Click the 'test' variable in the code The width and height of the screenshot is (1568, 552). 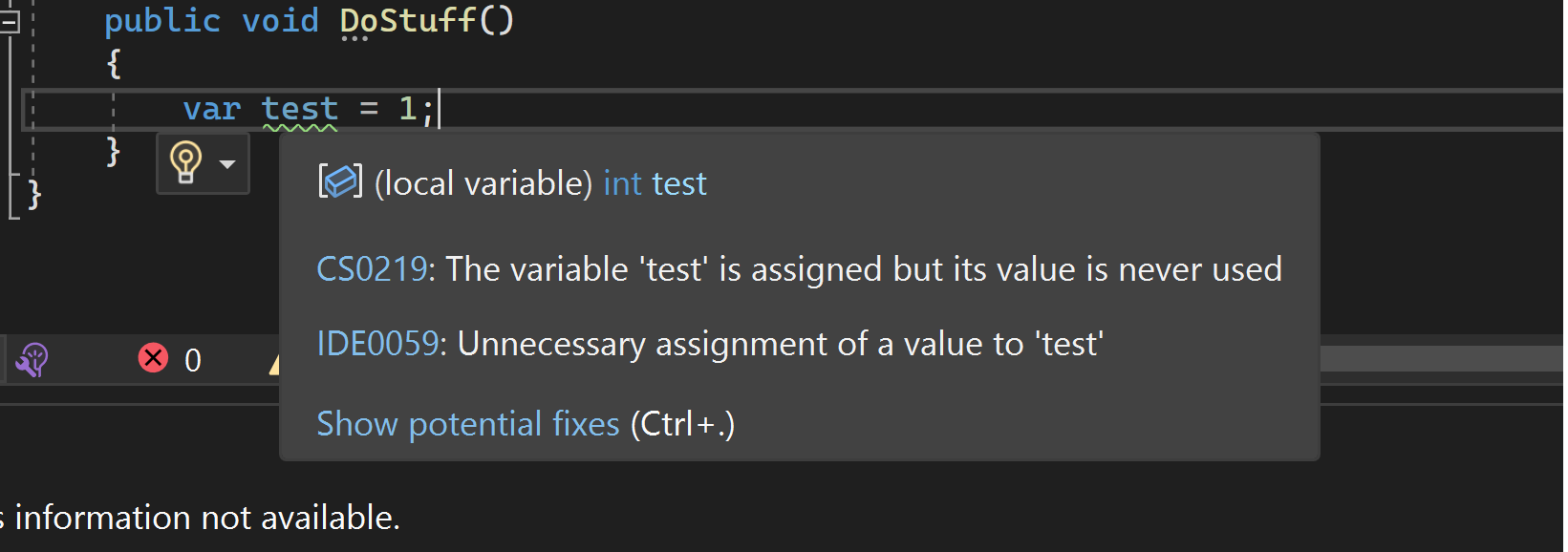299,109
